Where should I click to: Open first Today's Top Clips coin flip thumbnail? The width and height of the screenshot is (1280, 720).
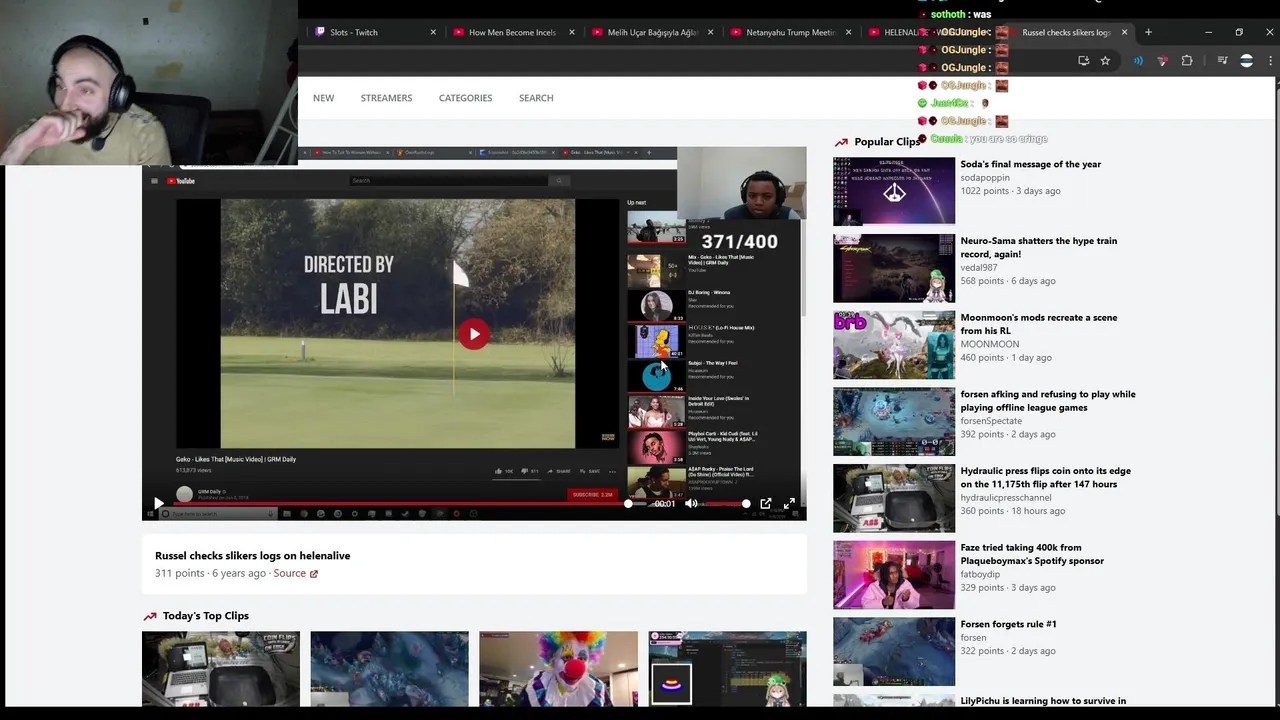[x=220, y=668]
